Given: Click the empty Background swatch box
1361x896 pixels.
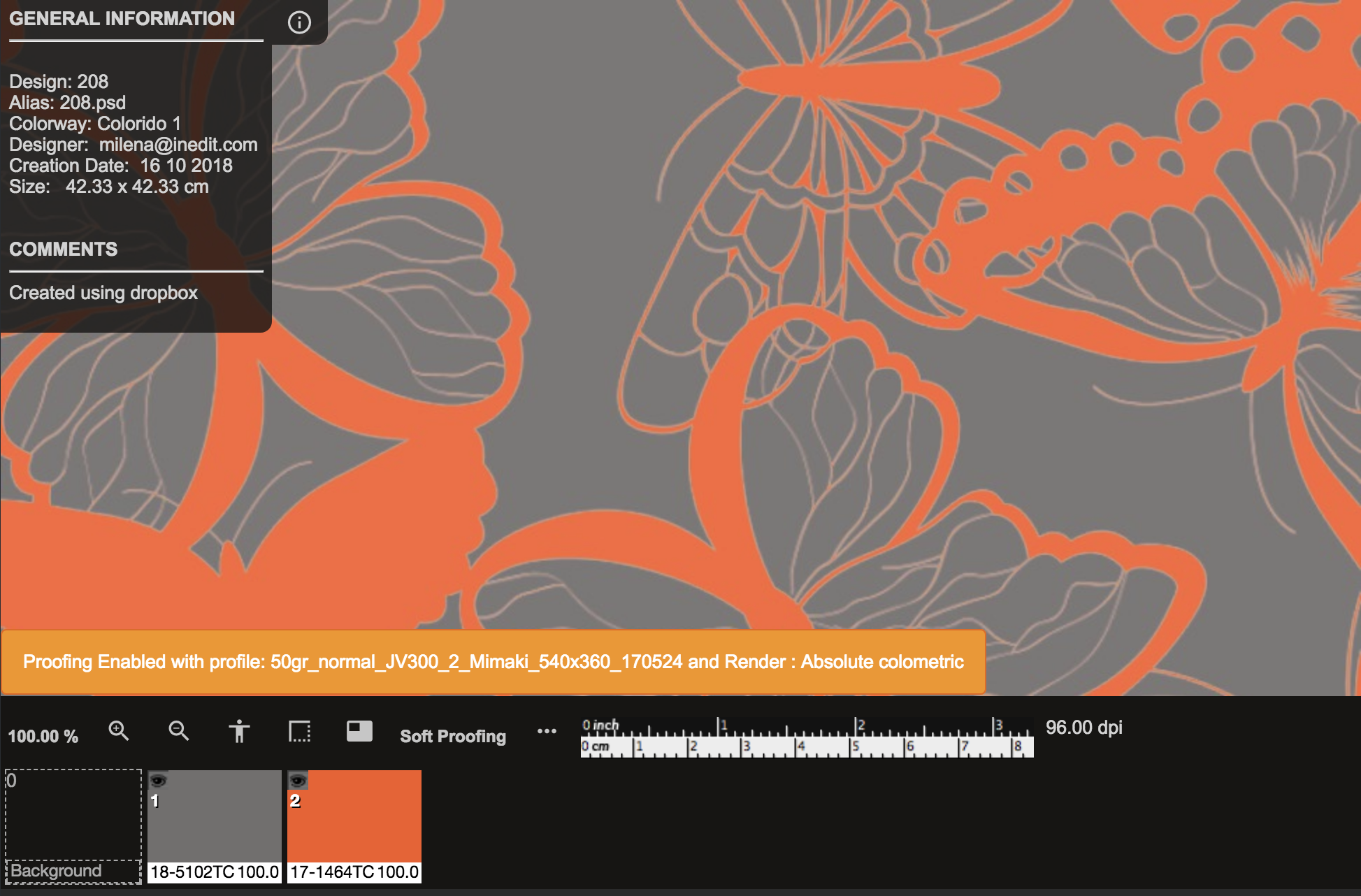Looking at the screenshot, I should click(x=73, y=818).
